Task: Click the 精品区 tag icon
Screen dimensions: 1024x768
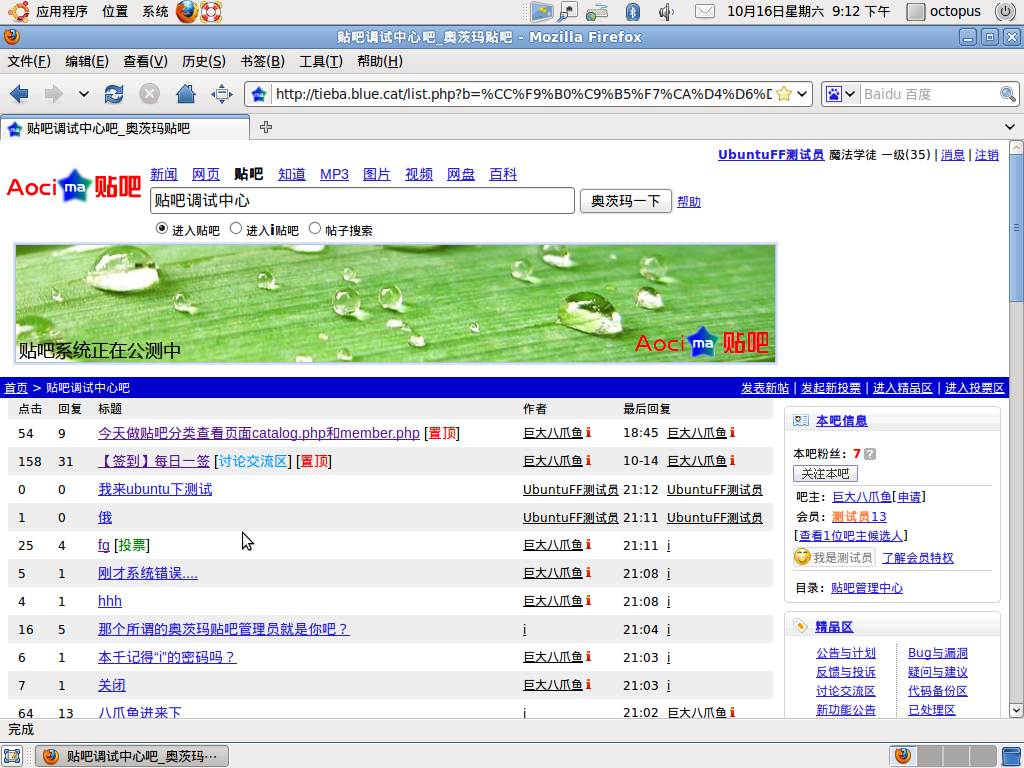Action: (801, 626)
